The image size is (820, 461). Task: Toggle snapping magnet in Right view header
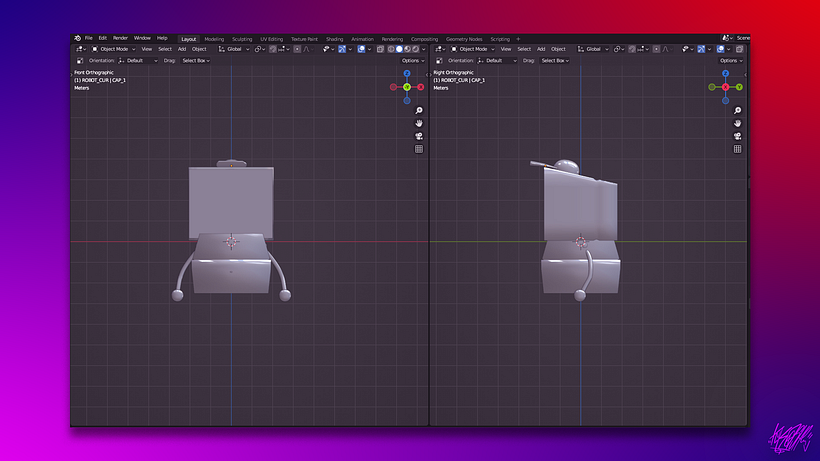tap(632, 49)
